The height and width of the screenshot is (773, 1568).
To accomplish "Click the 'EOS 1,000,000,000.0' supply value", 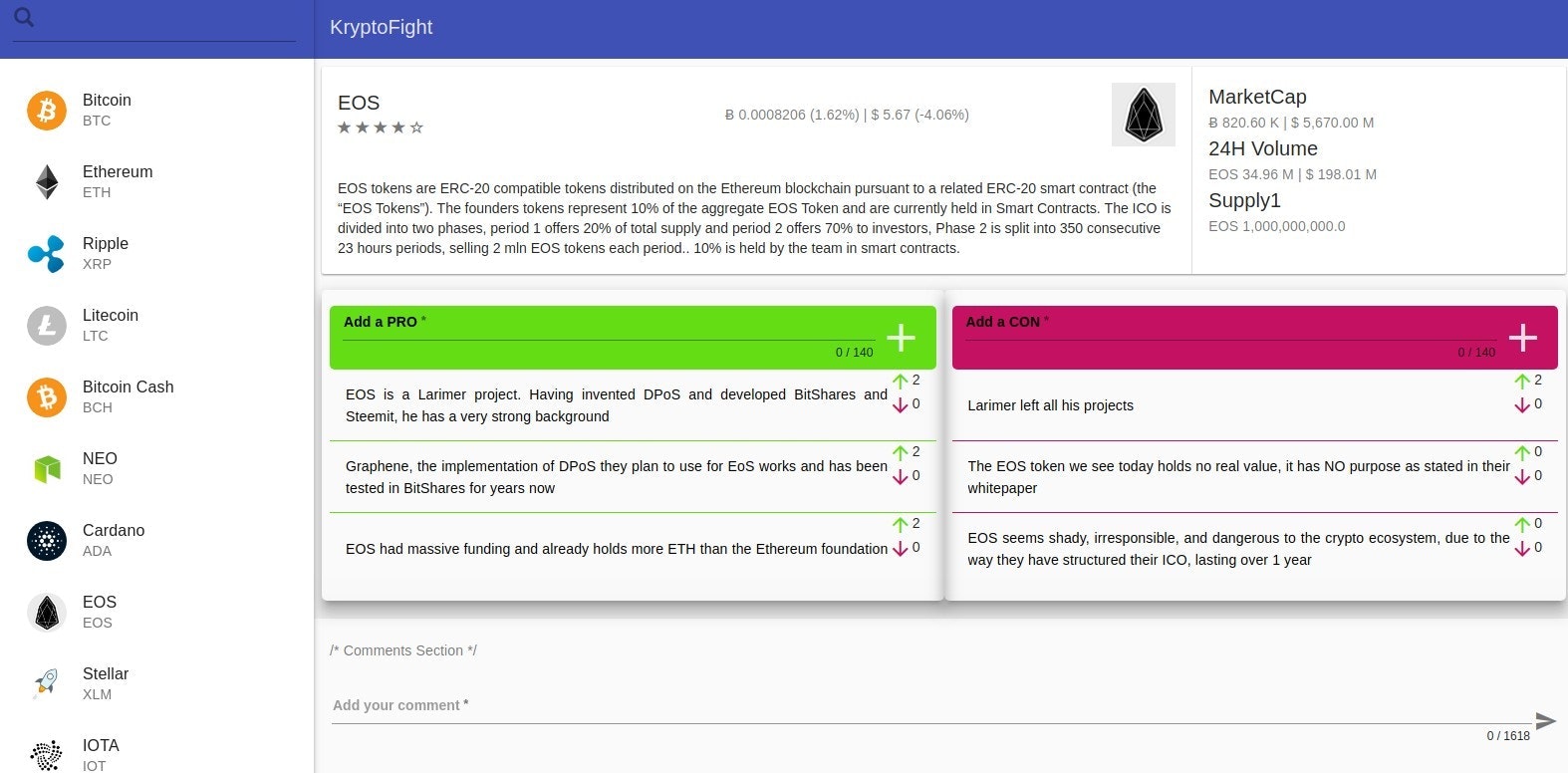I will click(x=1276, y=226).
